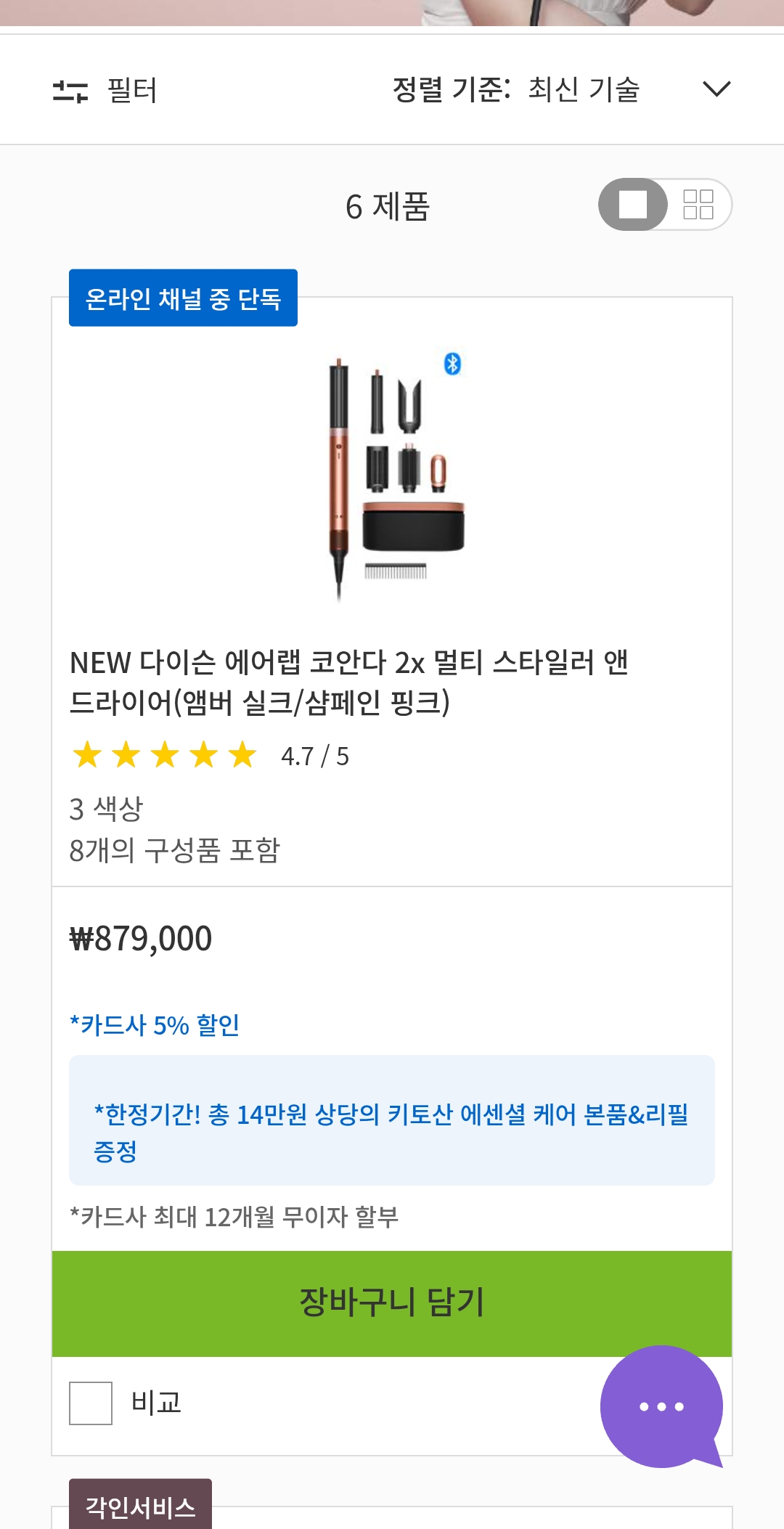Image resolution: width=784 pixels, height=1529 pixels.
Task: Tap the 필터 filter label
Action: click(132, 91)
